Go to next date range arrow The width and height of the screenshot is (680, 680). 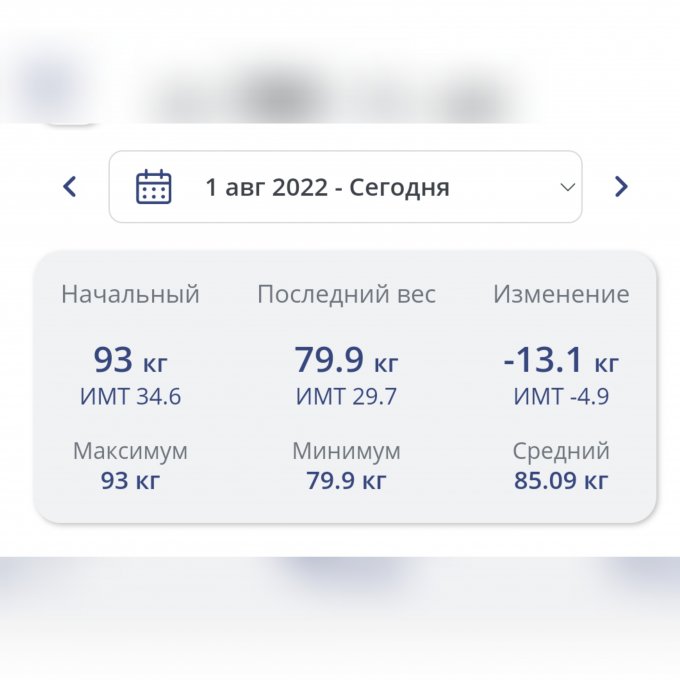click(621, 186)
